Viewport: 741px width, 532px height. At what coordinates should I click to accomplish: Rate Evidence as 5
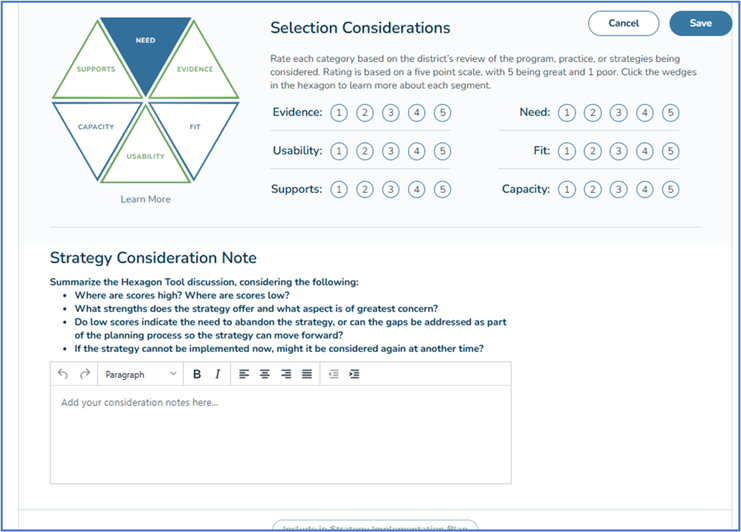point(443,113)
